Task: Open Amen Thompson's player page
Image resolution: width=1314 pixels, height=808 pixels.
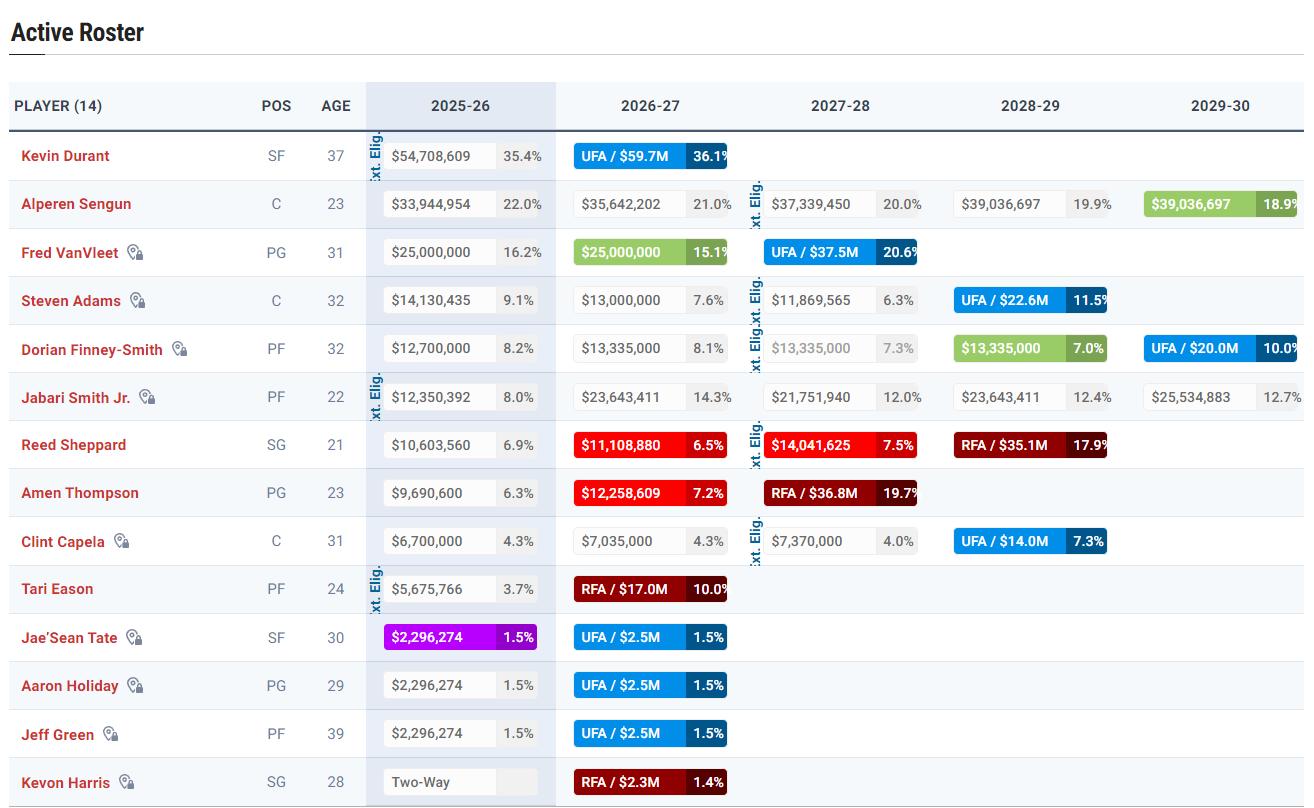Action: click(80, 493)
